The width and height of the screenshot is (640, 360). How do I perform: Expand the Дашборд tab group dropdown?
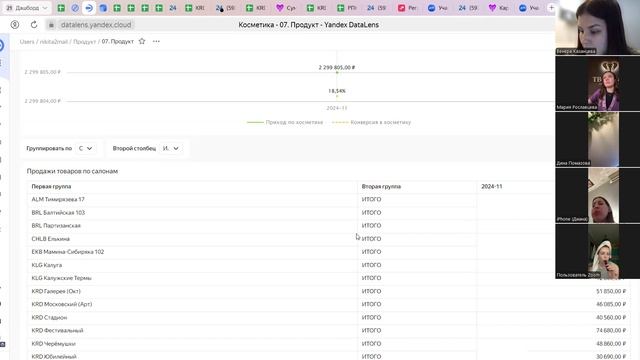pyautogui.click(x=27, y=8)
